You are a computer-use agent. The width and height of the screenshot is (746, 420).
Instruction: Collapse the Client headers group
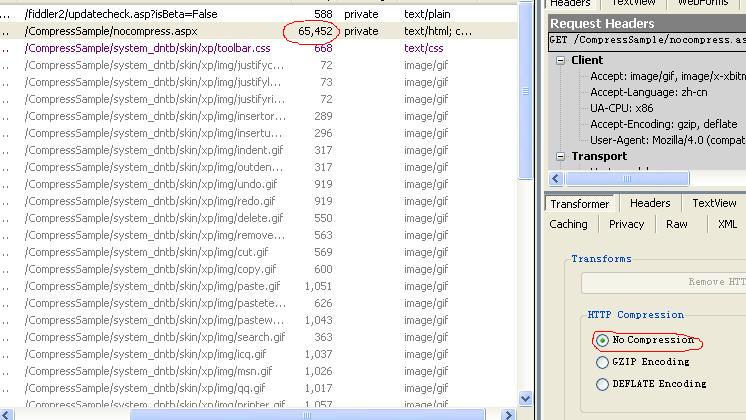tap(561, 60)
